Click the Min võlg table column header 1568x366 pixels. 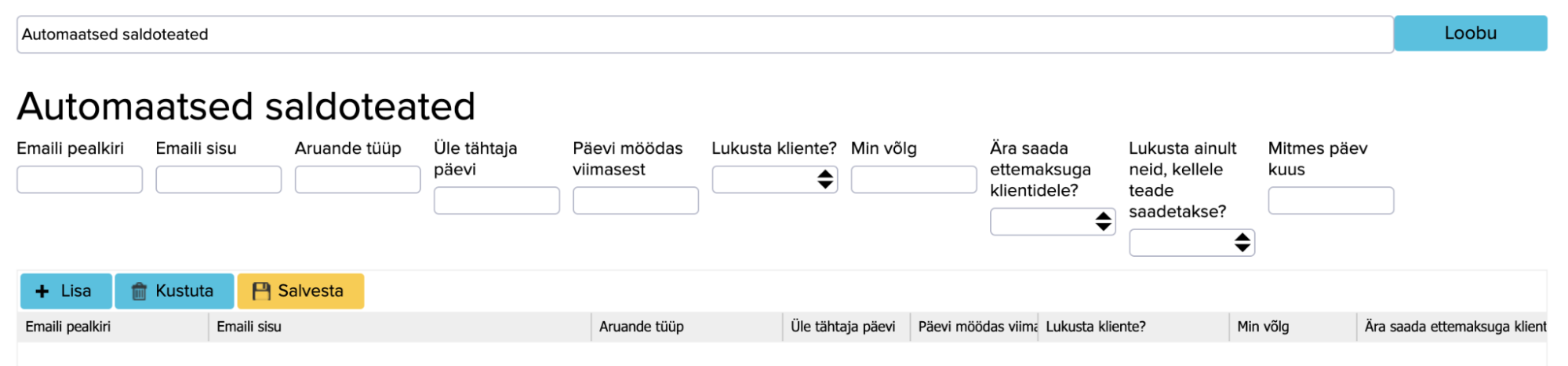coord(1263,327)
